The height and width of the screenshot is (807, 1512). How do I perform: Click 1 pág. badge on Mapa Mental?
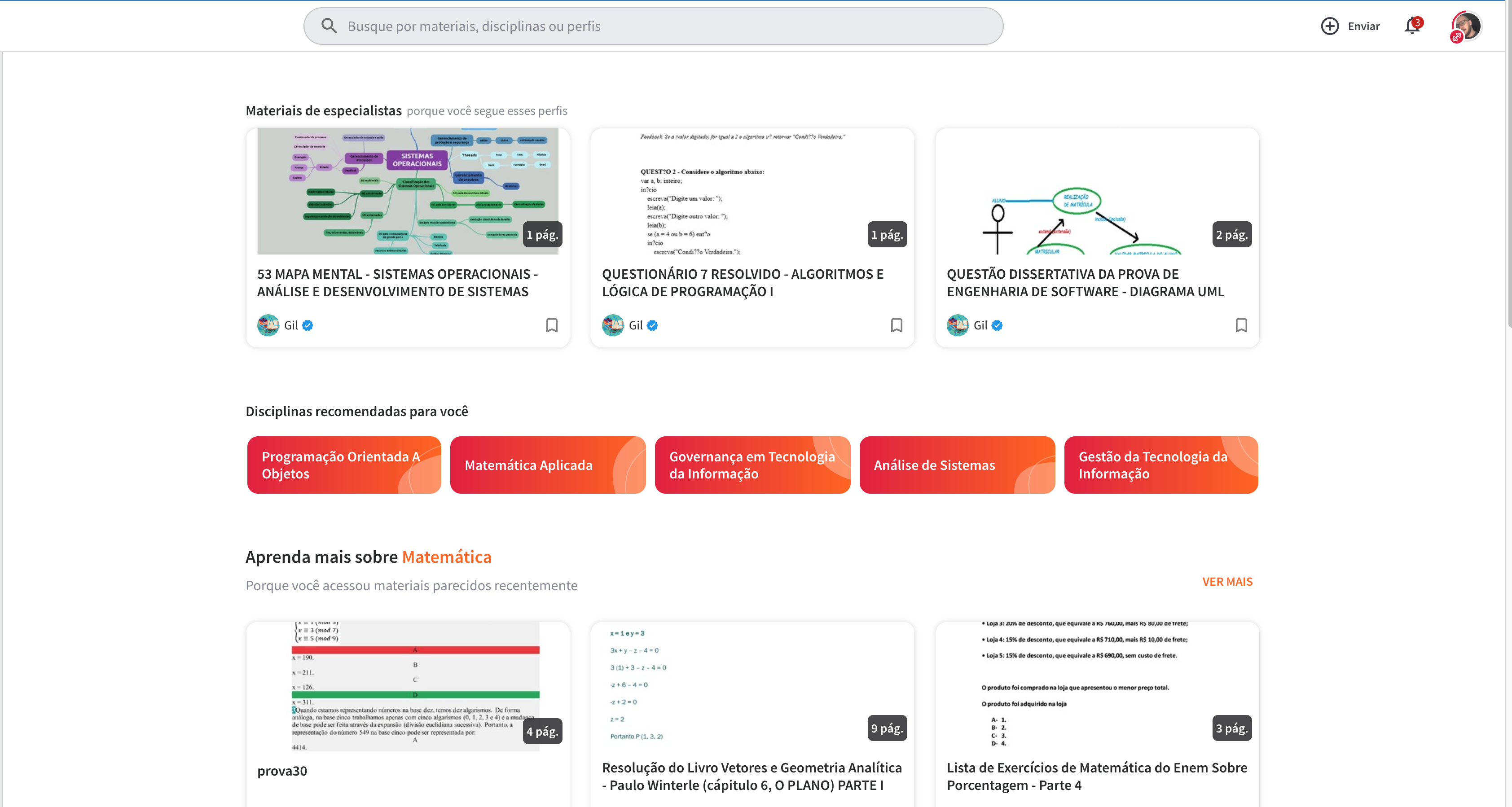pos(542,235)
